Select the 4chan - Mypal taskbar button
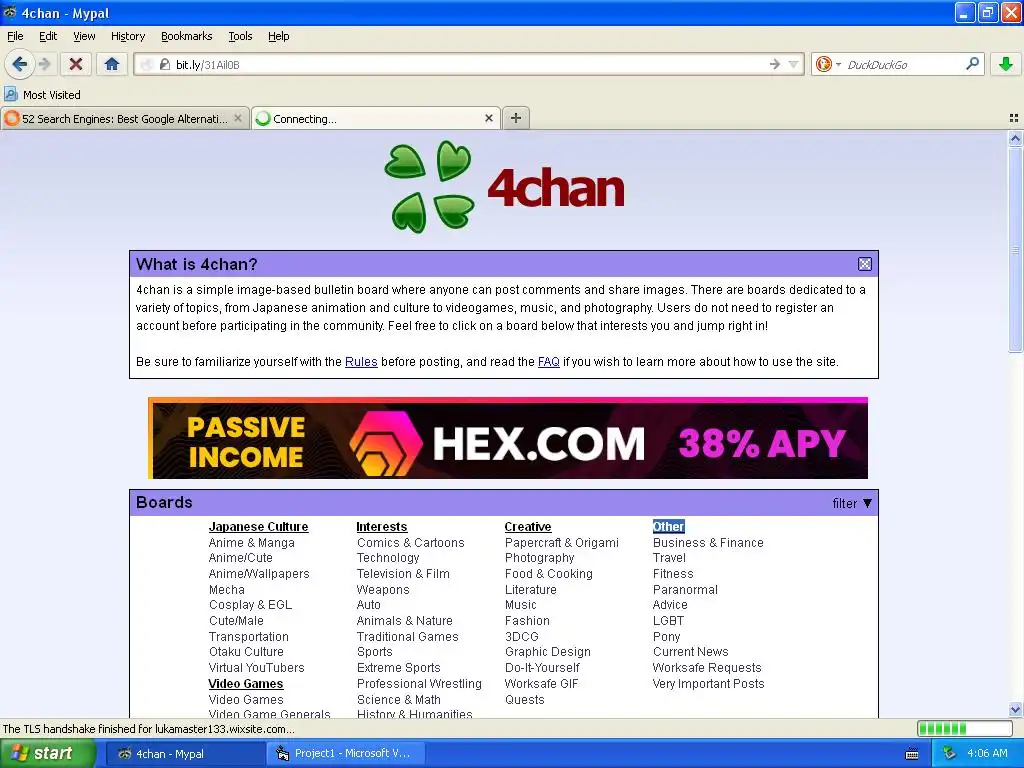This screenshot has width=1024, height=768. [x=184, y=754]
